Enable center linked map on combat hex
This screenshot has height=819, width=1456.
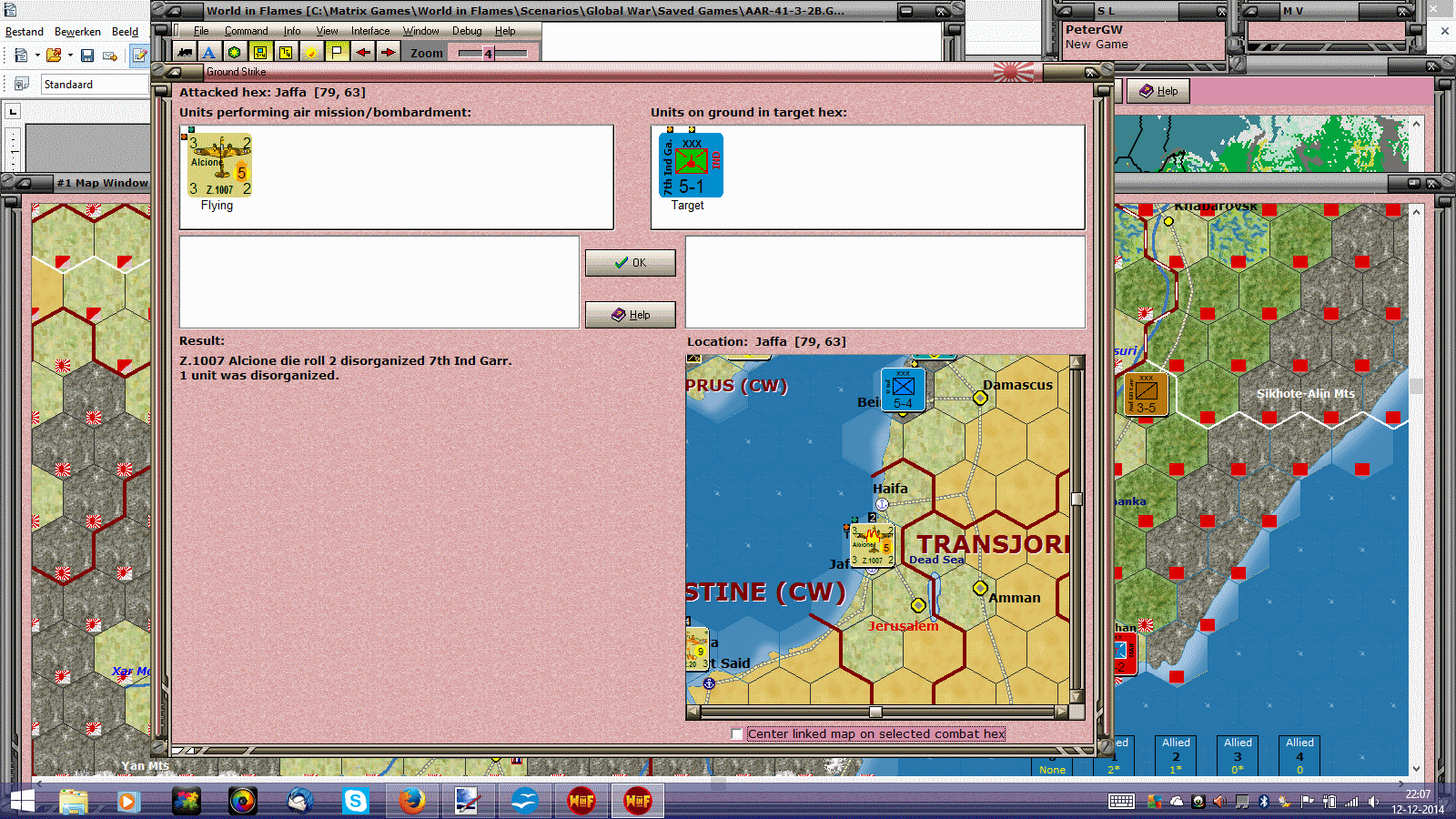pos(737,734)
